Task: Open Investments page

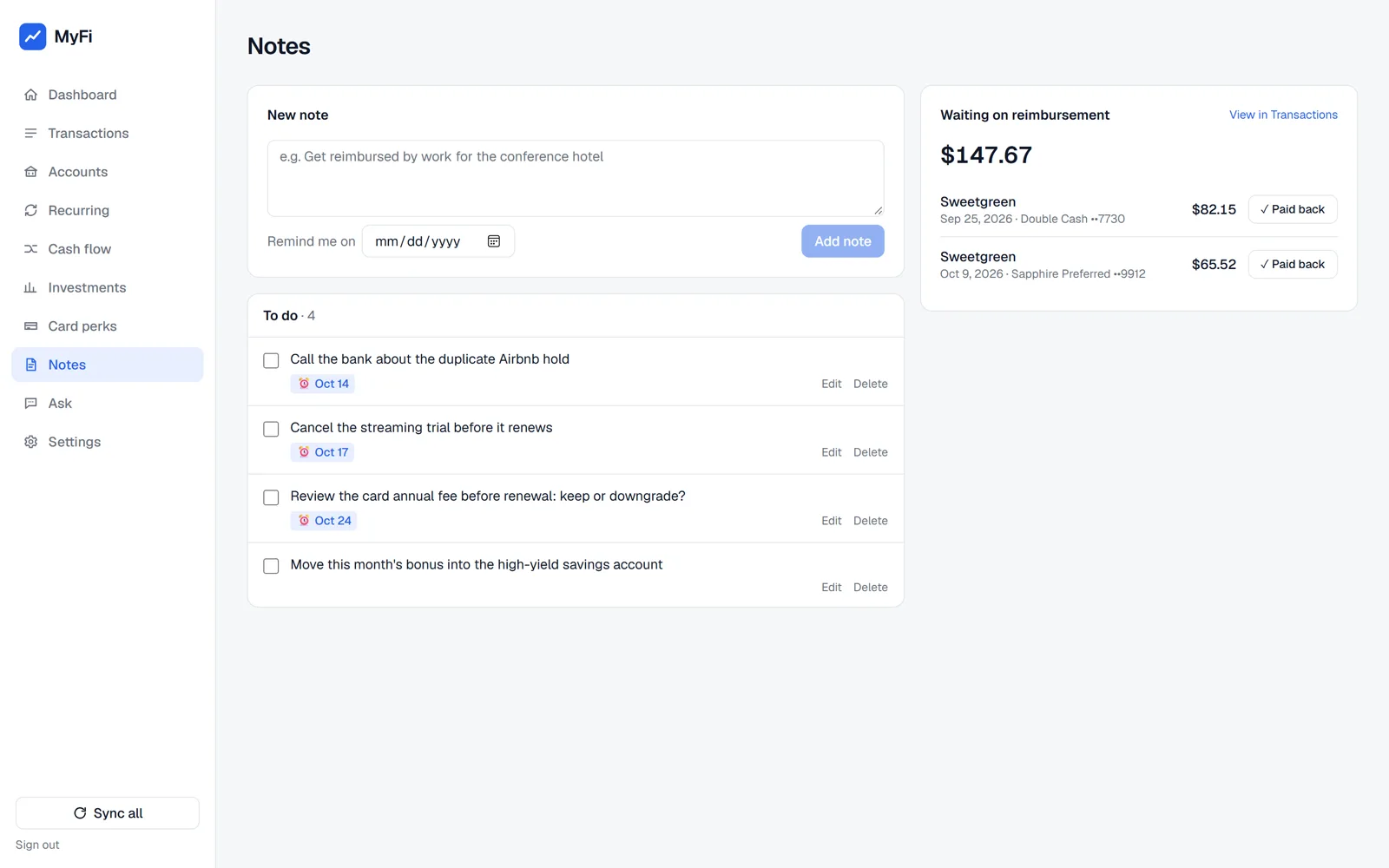Action: coord(108,287)
